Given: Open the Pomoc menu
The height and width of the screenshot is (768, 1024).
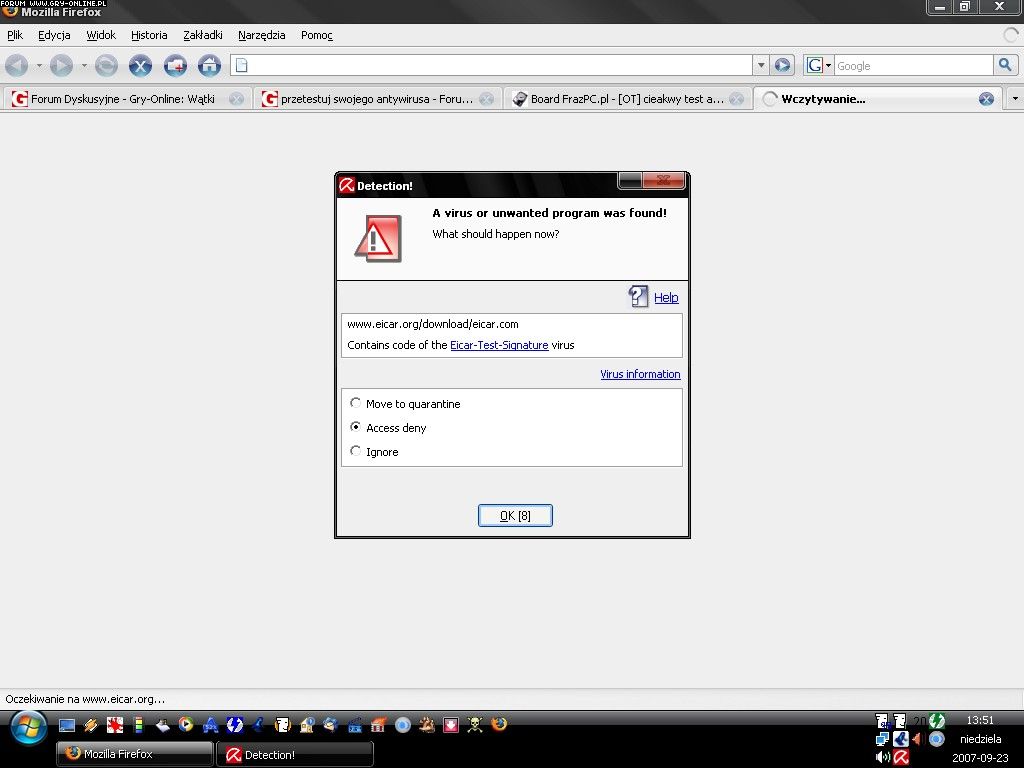Looking at the screenshot, I should 317,35.
